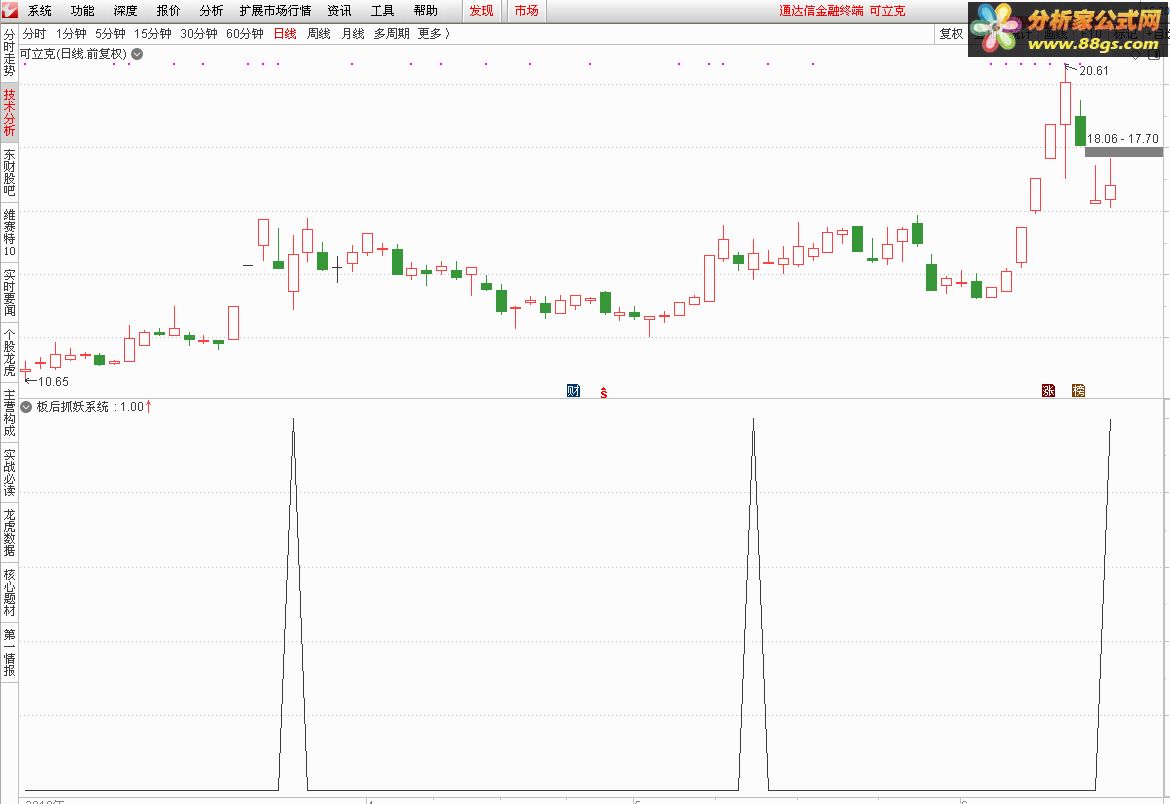The image size is (1170, 804).
Task: Open 第一情报 sidebar tab
Action: [9, 652]
